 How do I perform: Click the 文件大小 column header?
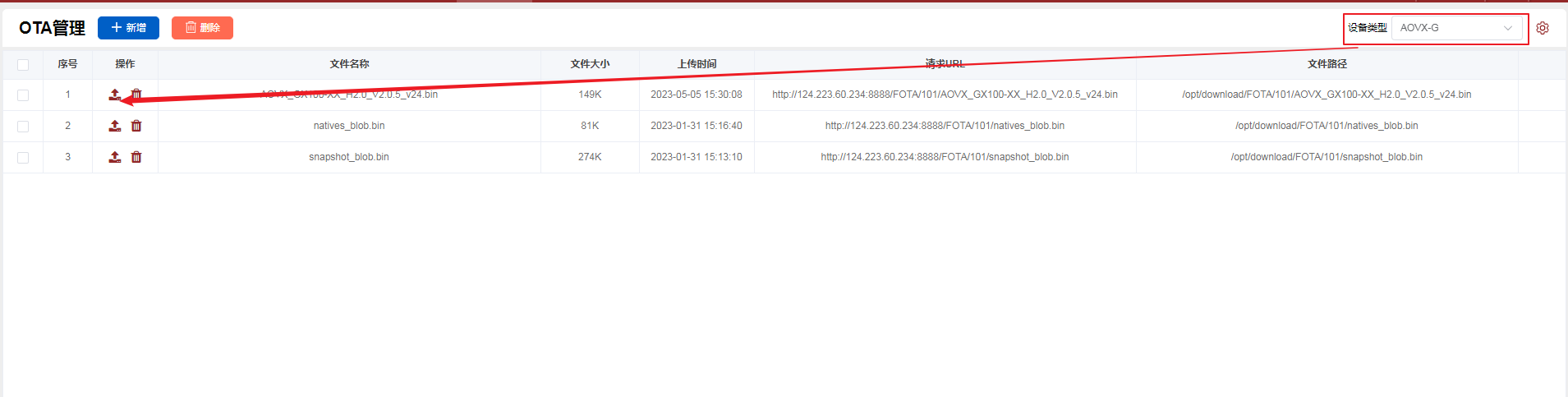[590, 64]
